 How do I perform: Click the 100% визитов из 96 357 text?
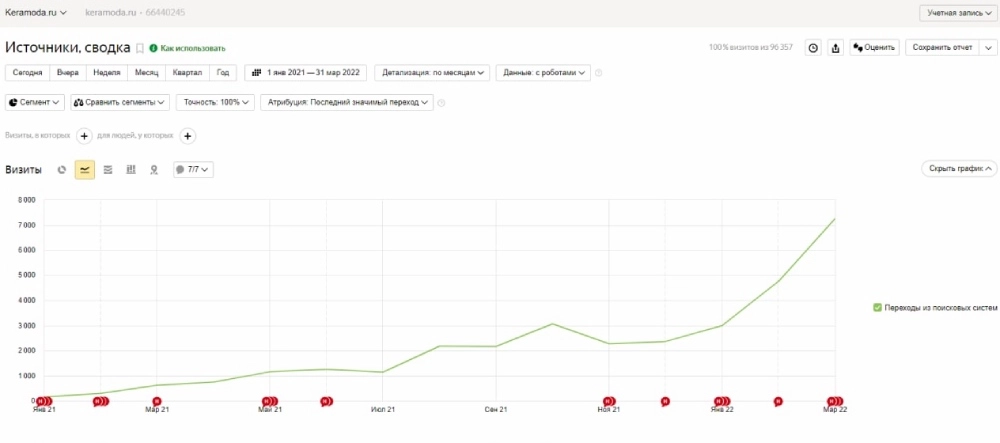point(751,48)
